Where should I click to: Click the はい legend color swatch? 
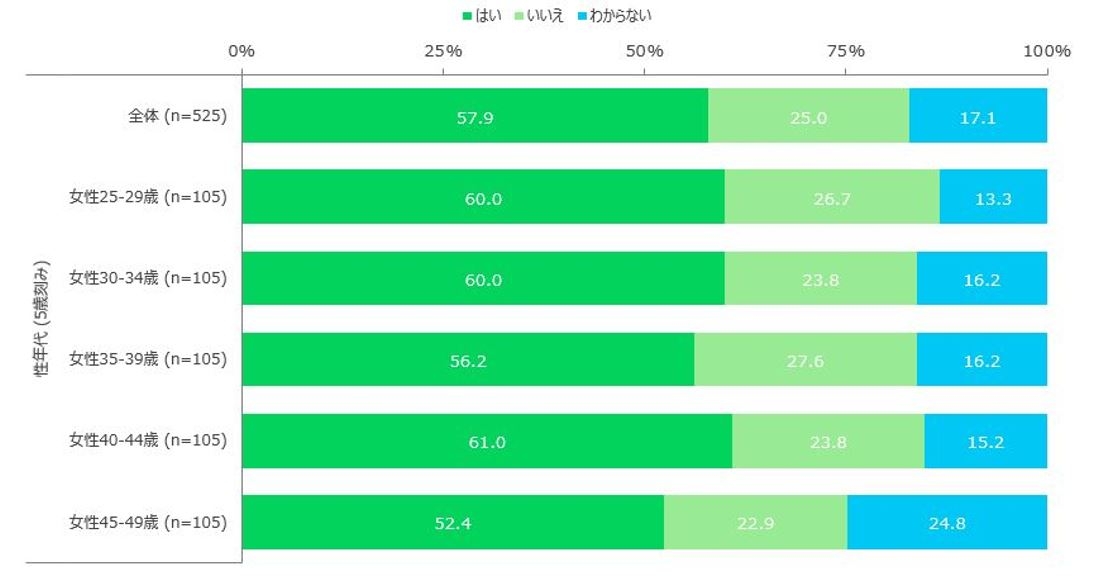point(467,16)
